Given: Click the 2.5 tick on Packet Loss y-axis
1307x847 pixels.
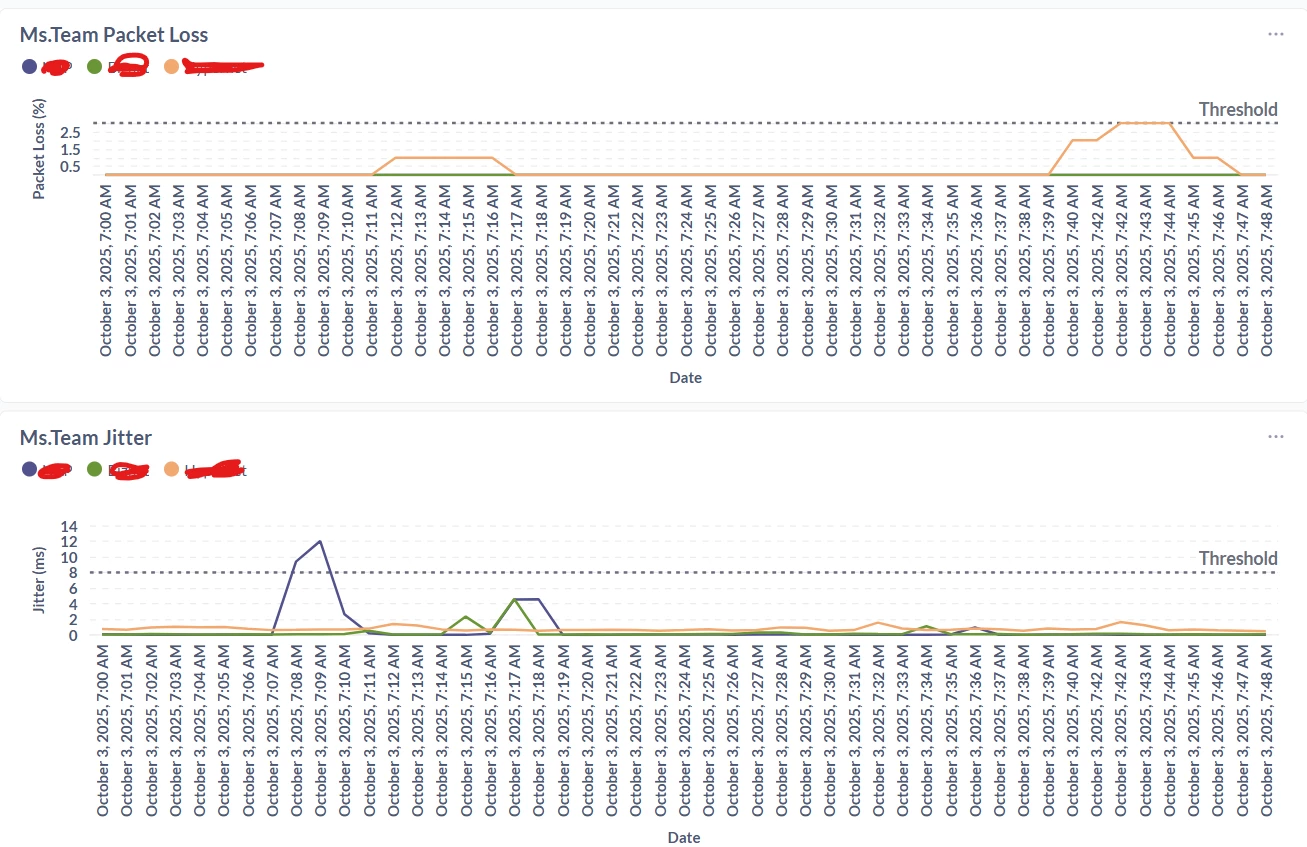Looking at the screenshot, I should click(69, 132).
